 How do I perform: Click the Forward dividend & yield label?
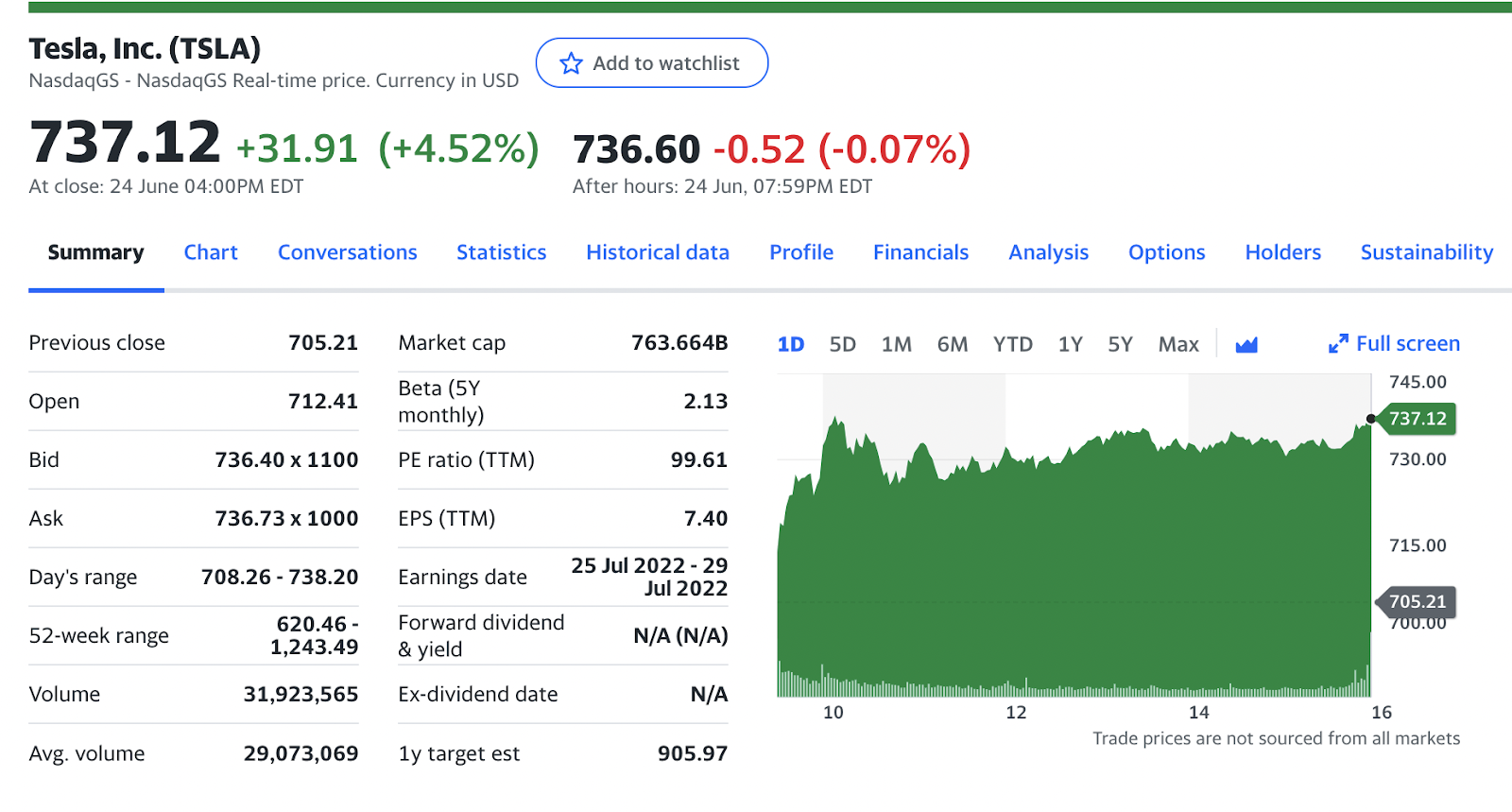tap(481, 635)
